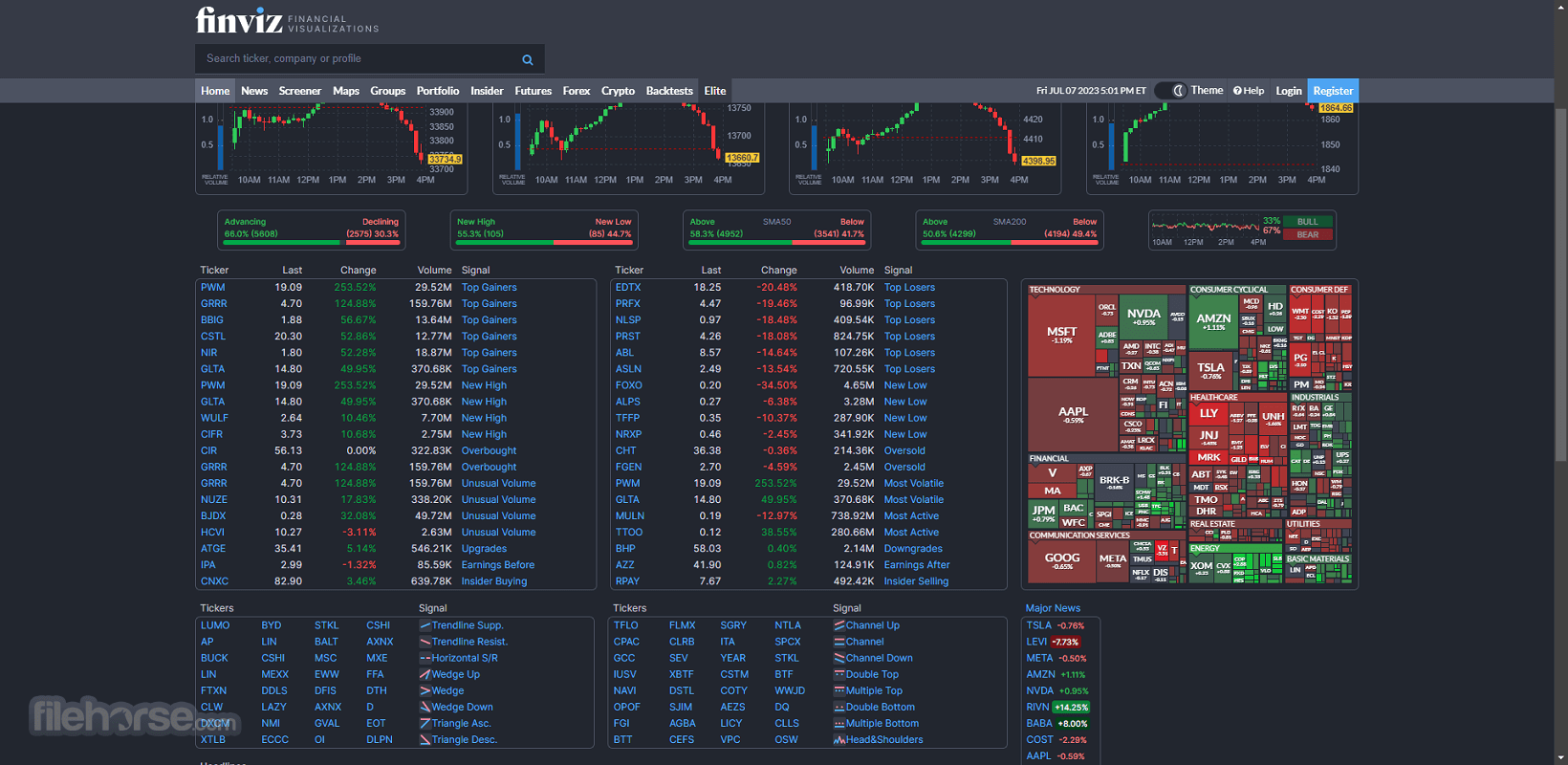The image size is (1568, 765).
Task: Open the Elite menu item
Action: point(715,91)
